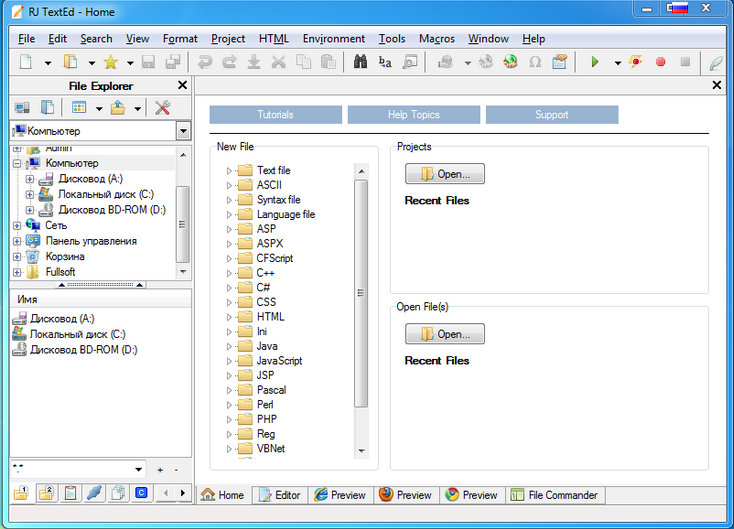Click the globe with green arrows icon
Screen dimensions: 734x529
[x=510, y=62]
